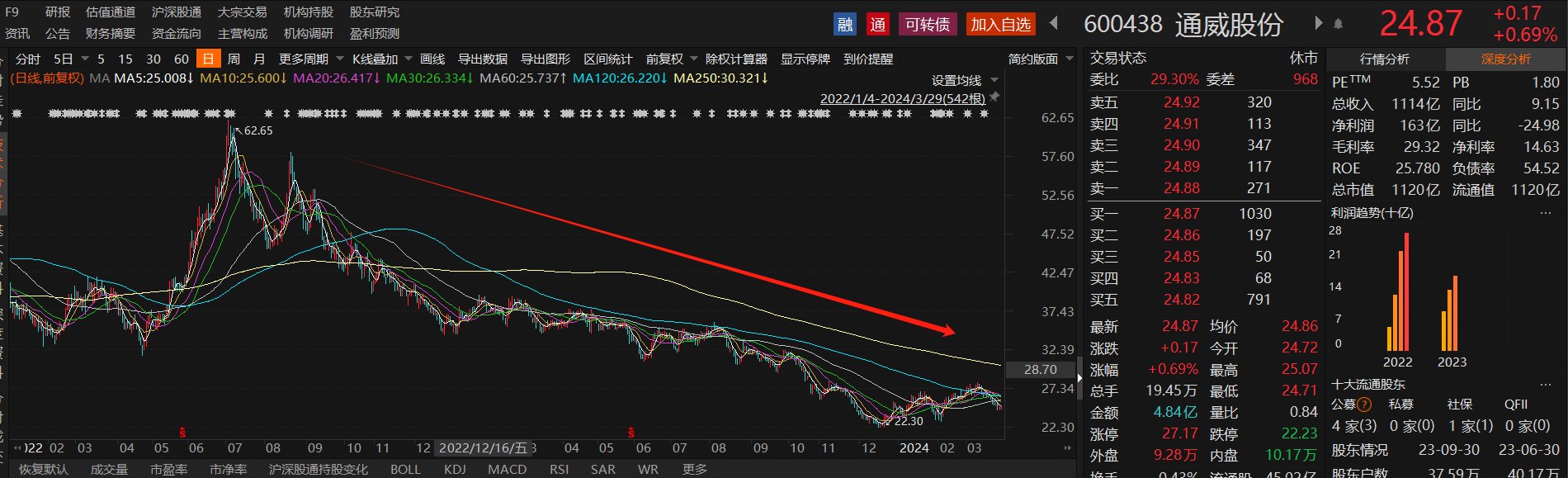Go to next stock with right arrow
Screen dimensions: 1568x478
point(1319,23)
